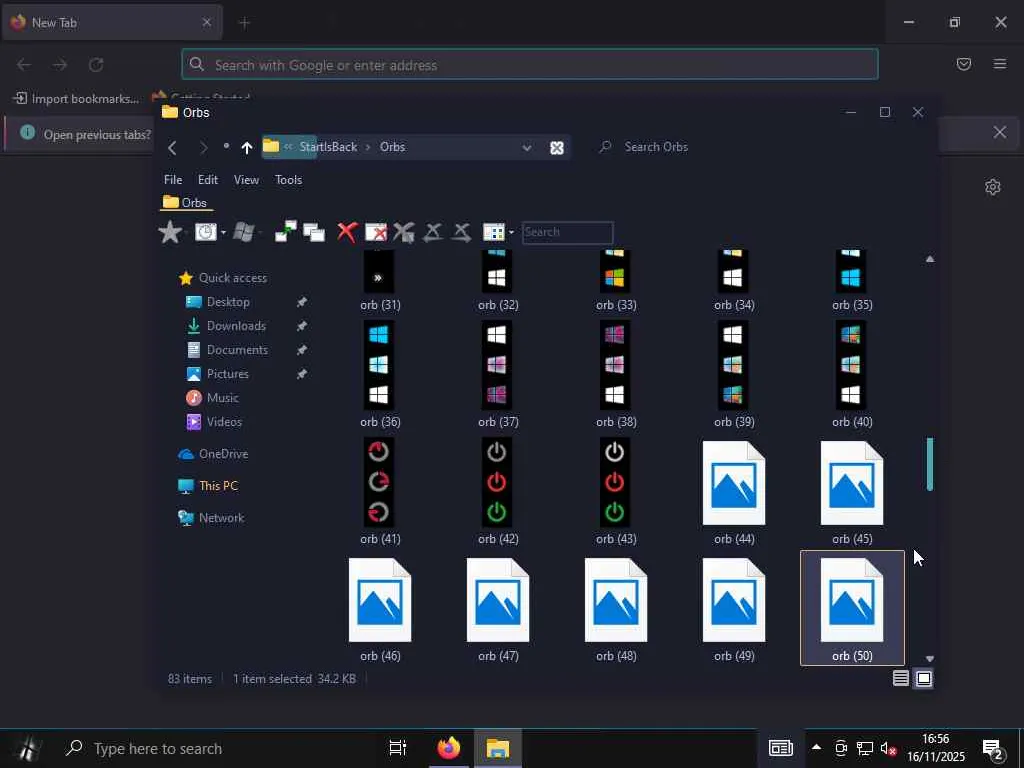The image size is (1024, 768).
Task: Open notification center with 2 notifications
Action: (x=992, y=749)
